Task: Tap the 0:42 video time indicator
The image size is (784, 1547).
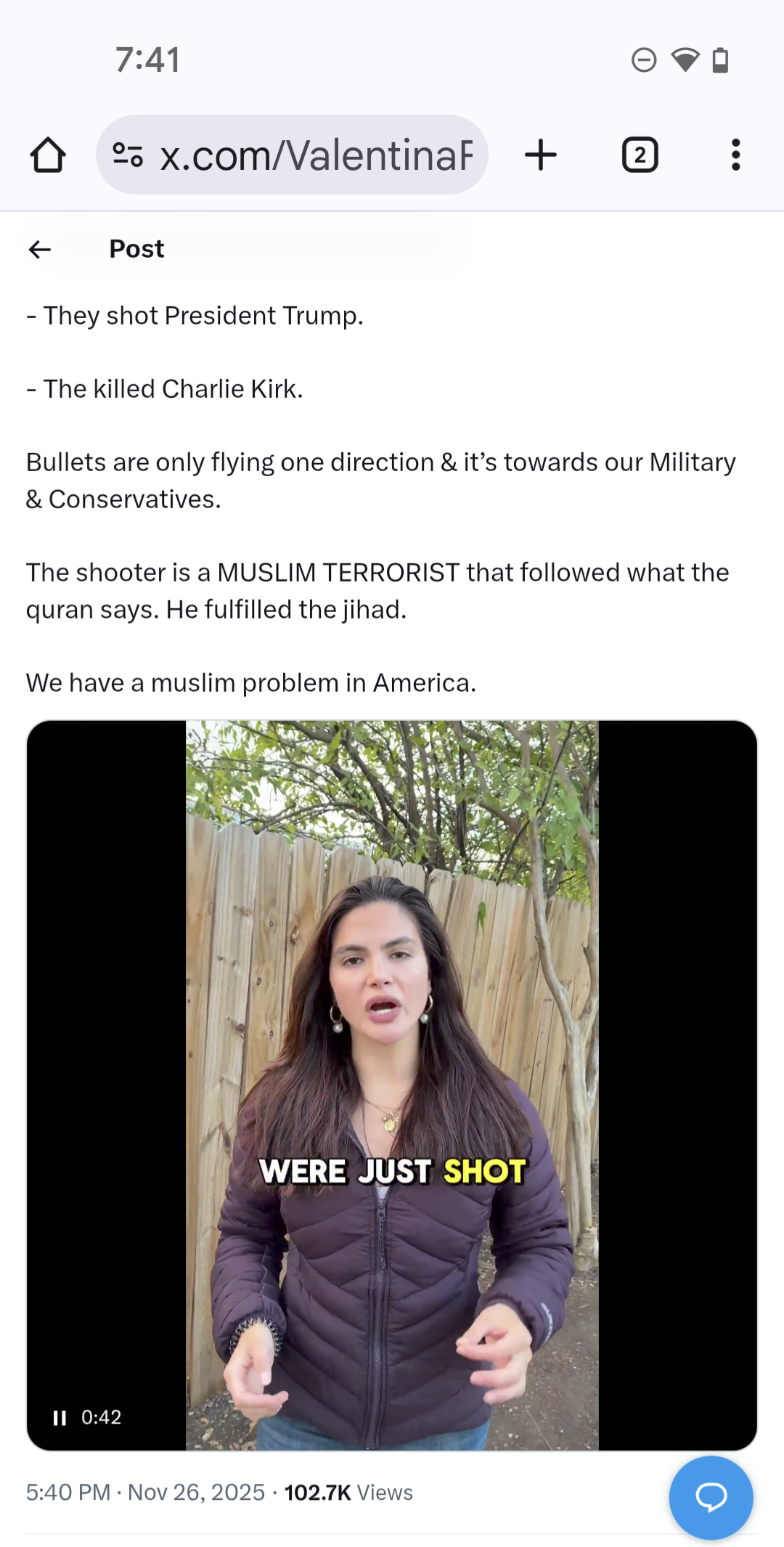Action: point(101,1417)
